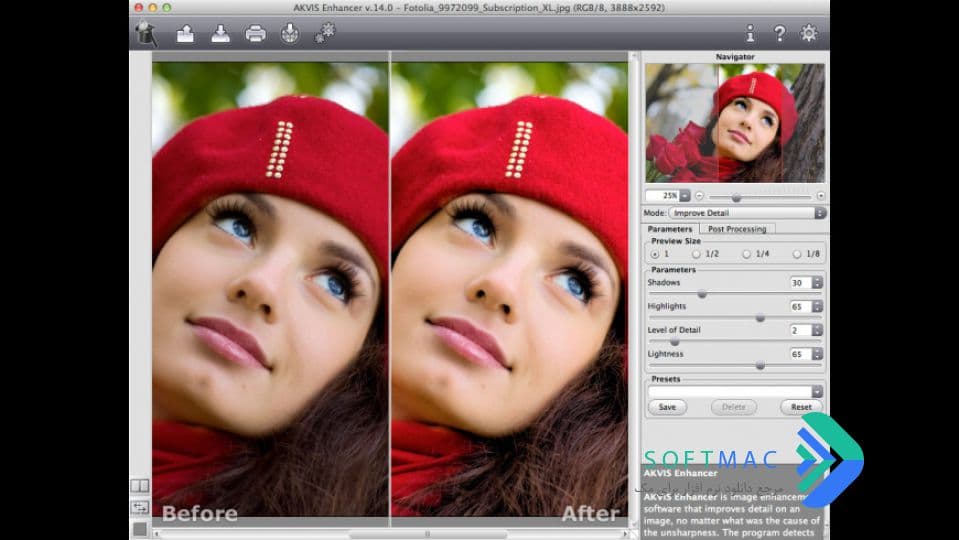This screenshot has height=540, width=959.
Task: Click the swap before/after arrows icon
Action: [x=139, y=507]
